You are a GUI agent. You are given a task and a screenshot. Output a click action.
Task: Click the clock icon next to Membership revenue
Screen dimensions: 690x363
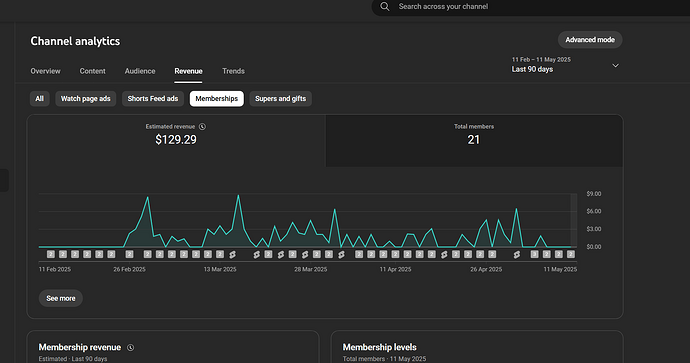131,348
